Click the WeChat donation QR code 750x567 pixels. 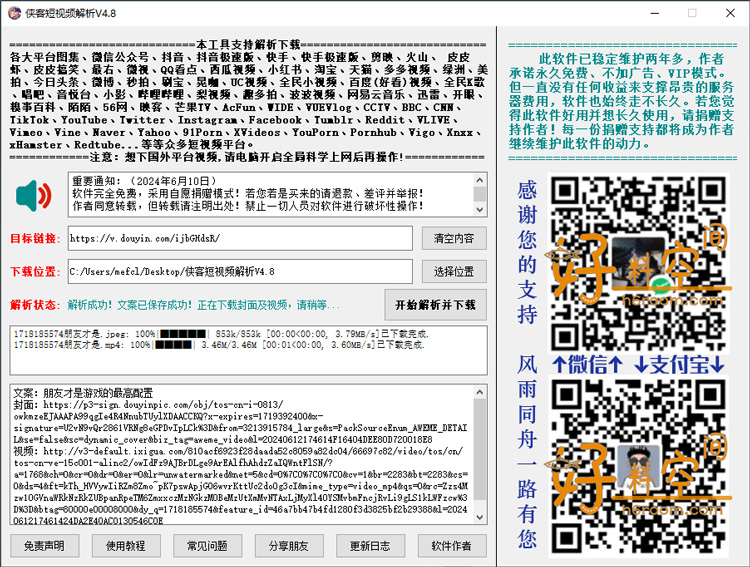coord(639,263)
